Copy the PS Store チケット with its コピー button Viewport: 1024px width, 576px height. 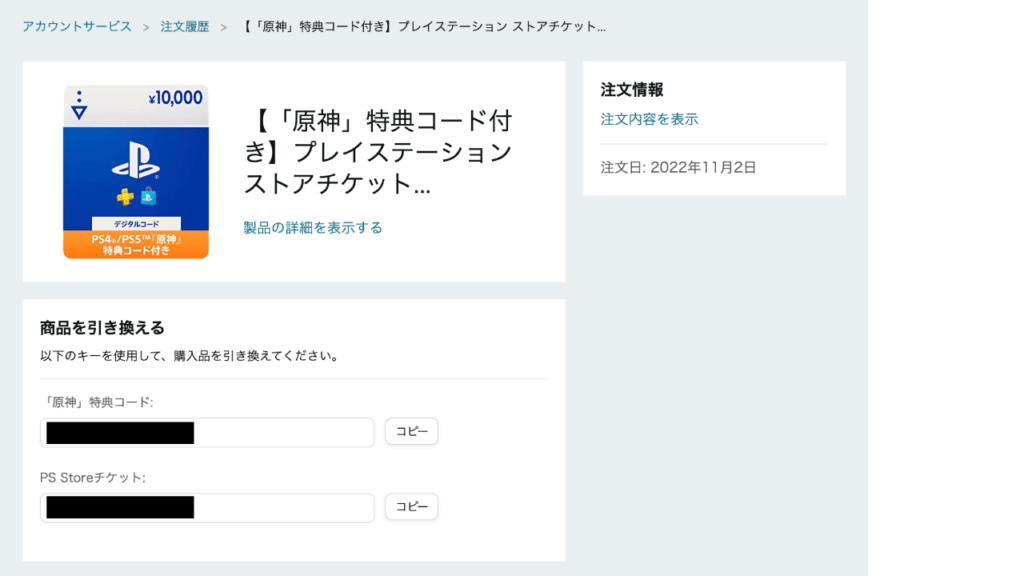click(x=411, y=506)
